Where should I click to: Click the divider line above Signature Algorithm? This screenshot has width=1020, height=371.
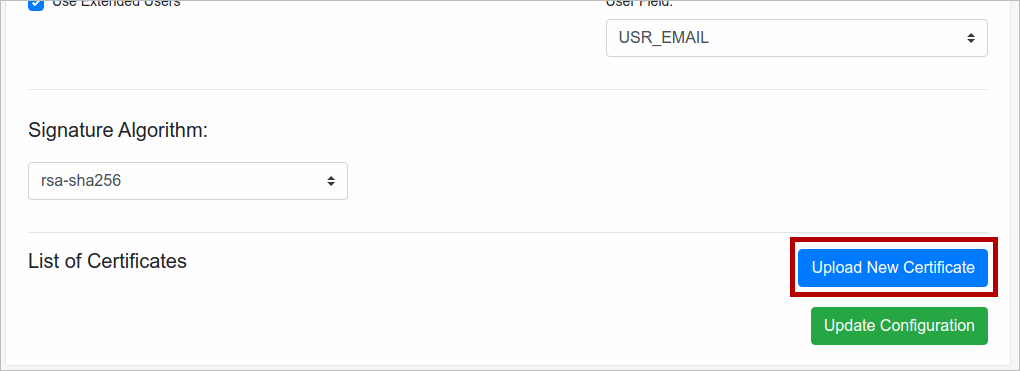click(x=508, y=89)
